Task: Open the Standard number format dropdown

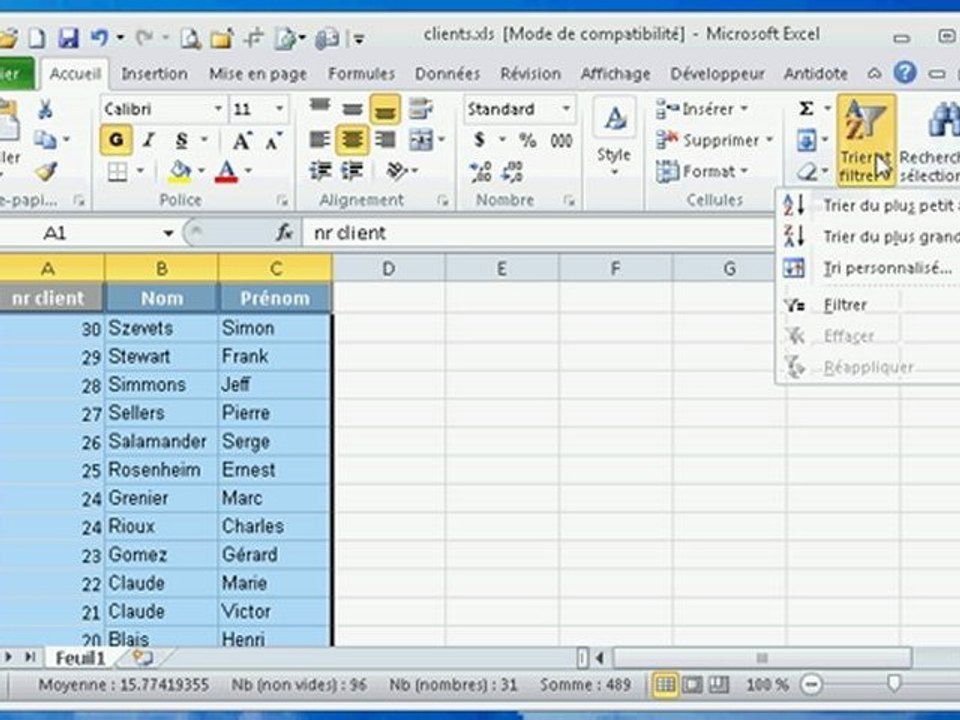Action: (566, 109)
